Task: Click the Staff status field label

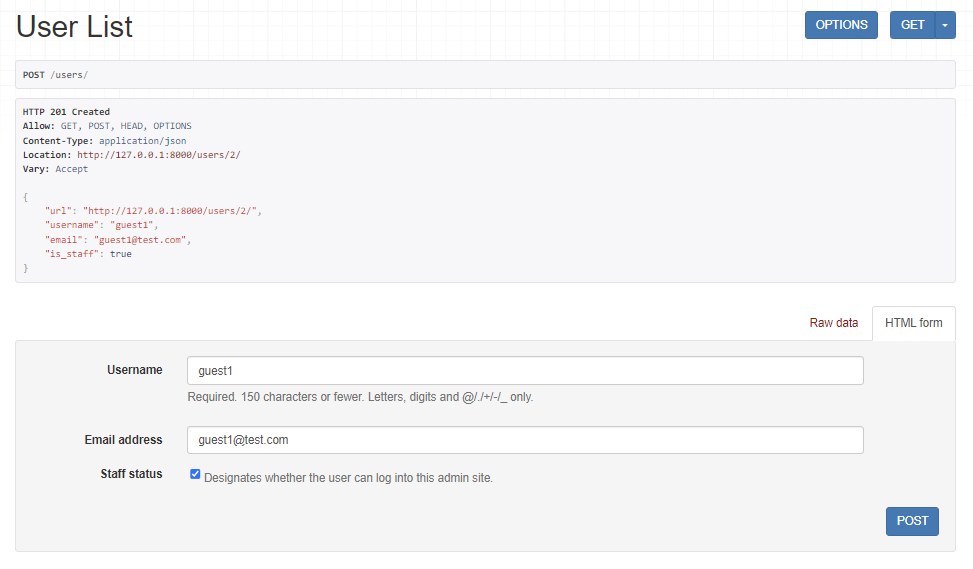Action: click(x=131, y=474)
